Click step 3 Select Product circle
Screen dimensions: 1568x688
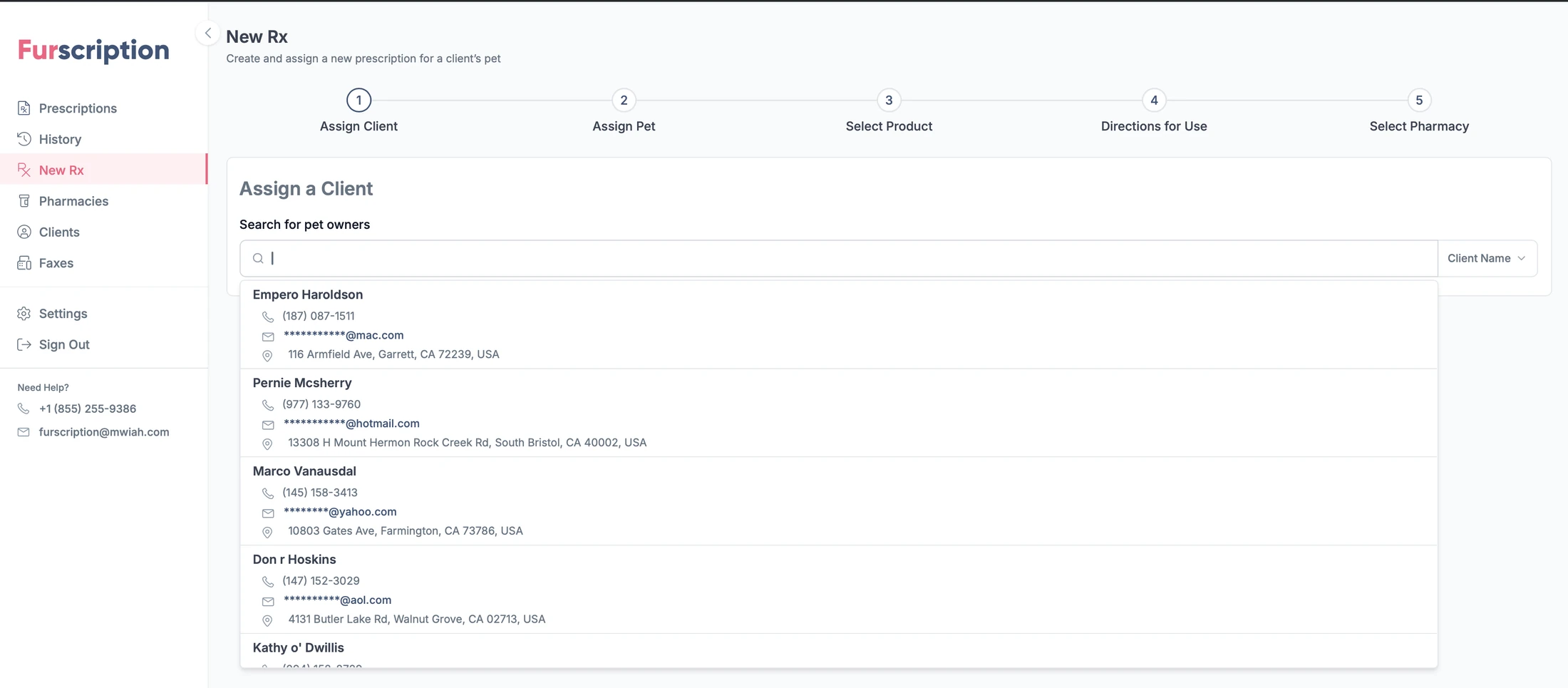pyautogui.click(x=889, y=100)
